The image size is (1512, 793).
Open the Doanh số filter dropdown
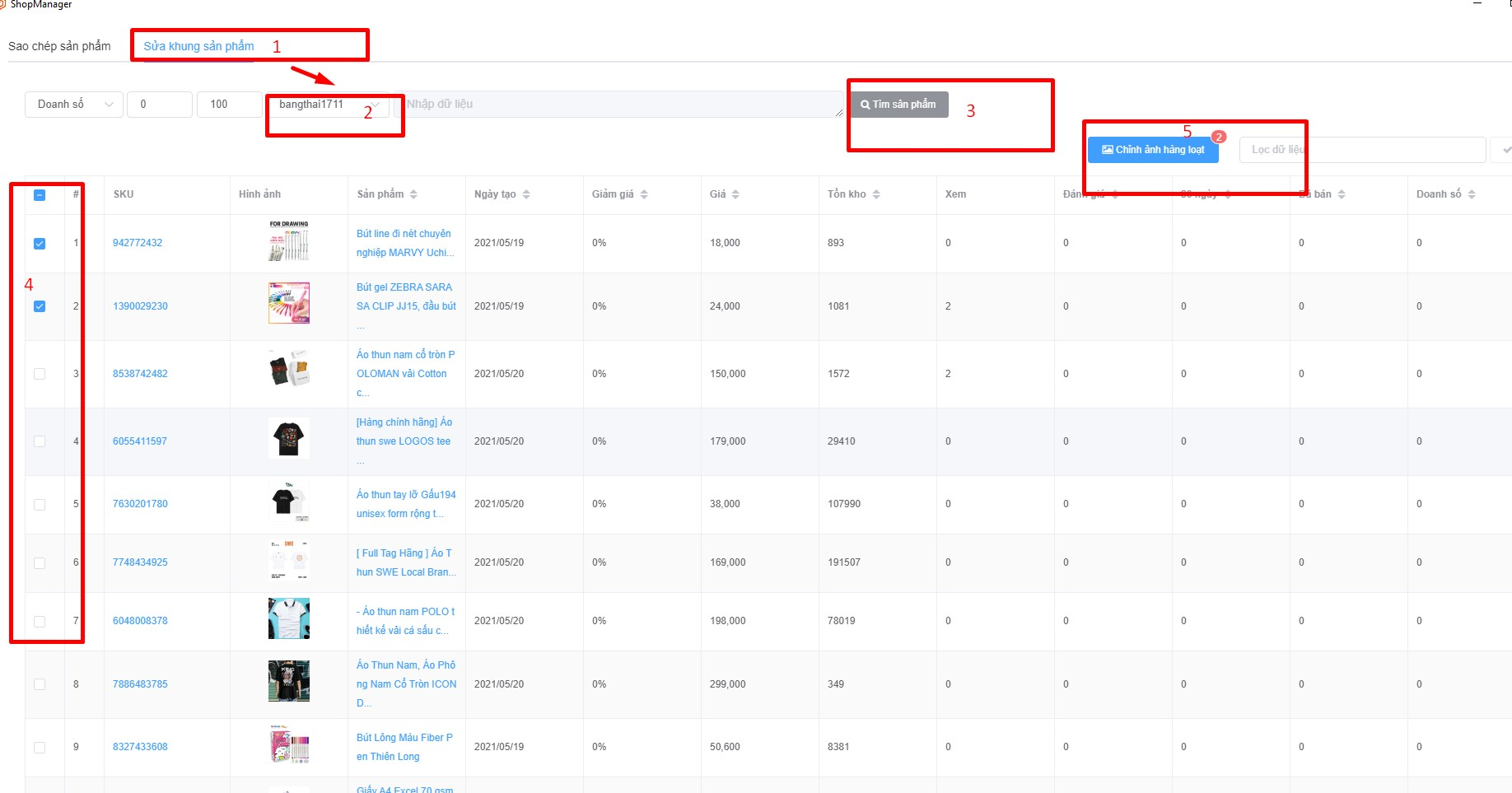coord(74,105)
